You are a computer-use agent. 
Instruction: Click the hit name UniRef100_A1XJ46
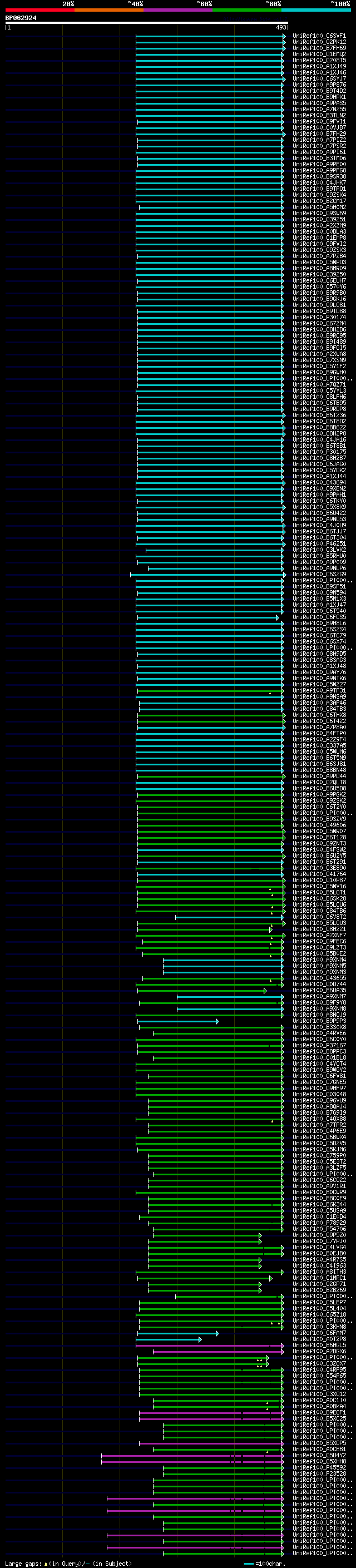[x=319, y=72]
